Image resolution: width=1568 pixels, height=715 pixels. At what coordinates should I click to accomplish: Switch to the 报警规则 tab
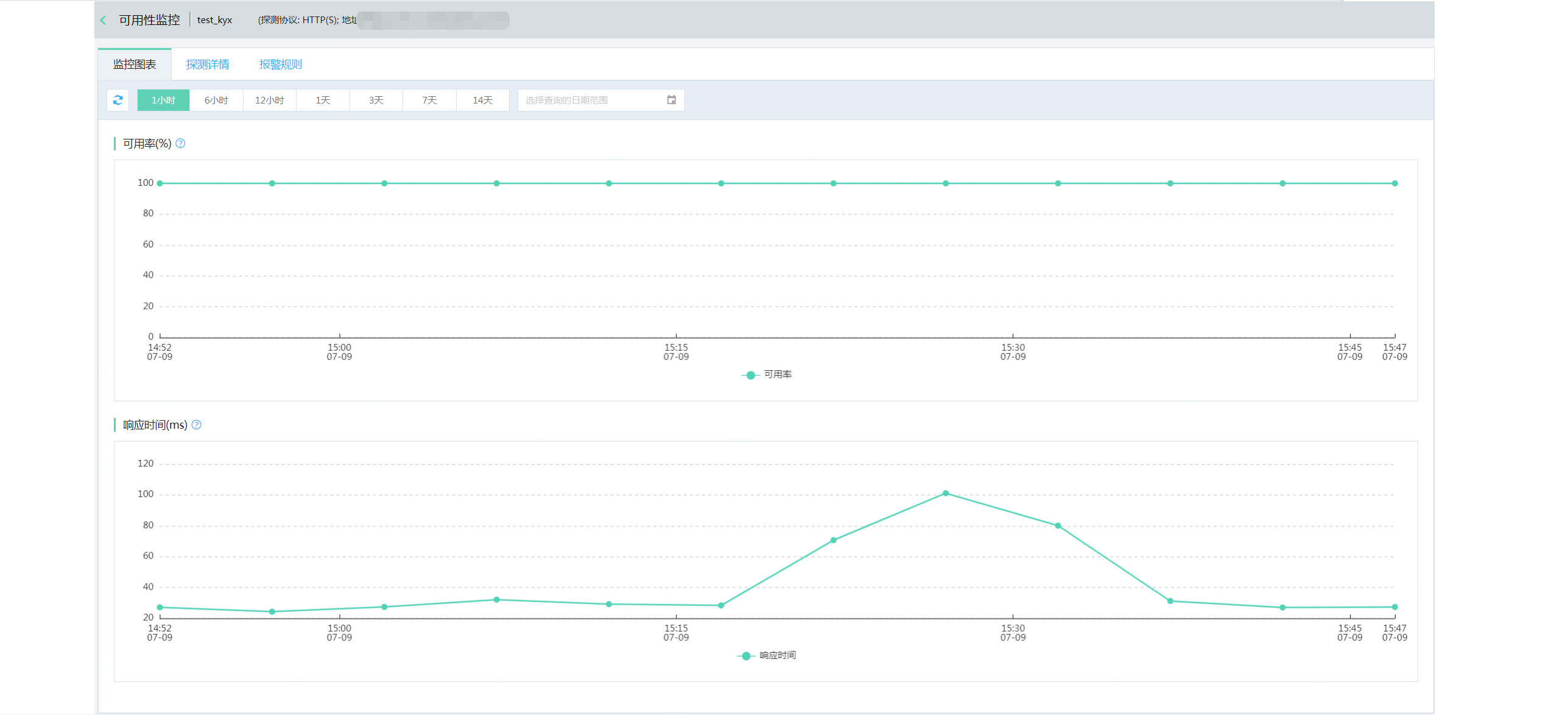click(281, 64)
